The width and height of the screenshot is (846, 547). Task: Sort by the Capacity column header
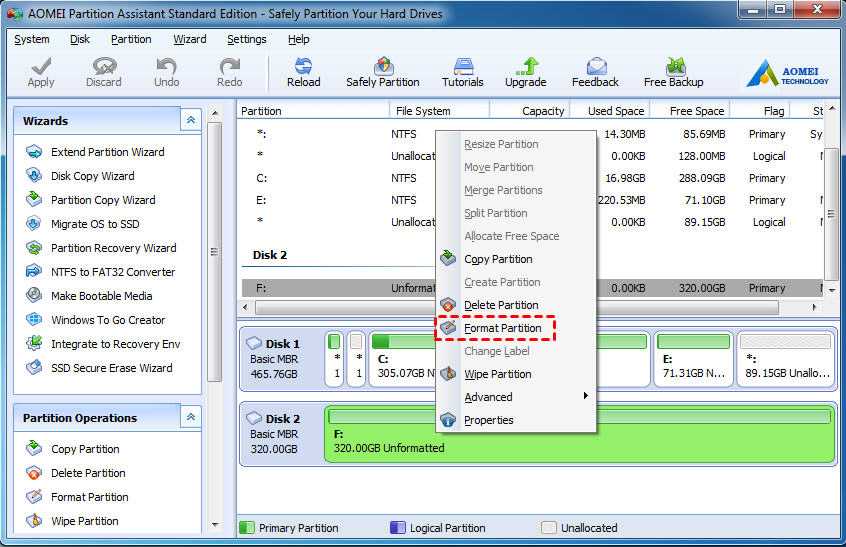tap(530, 111)
